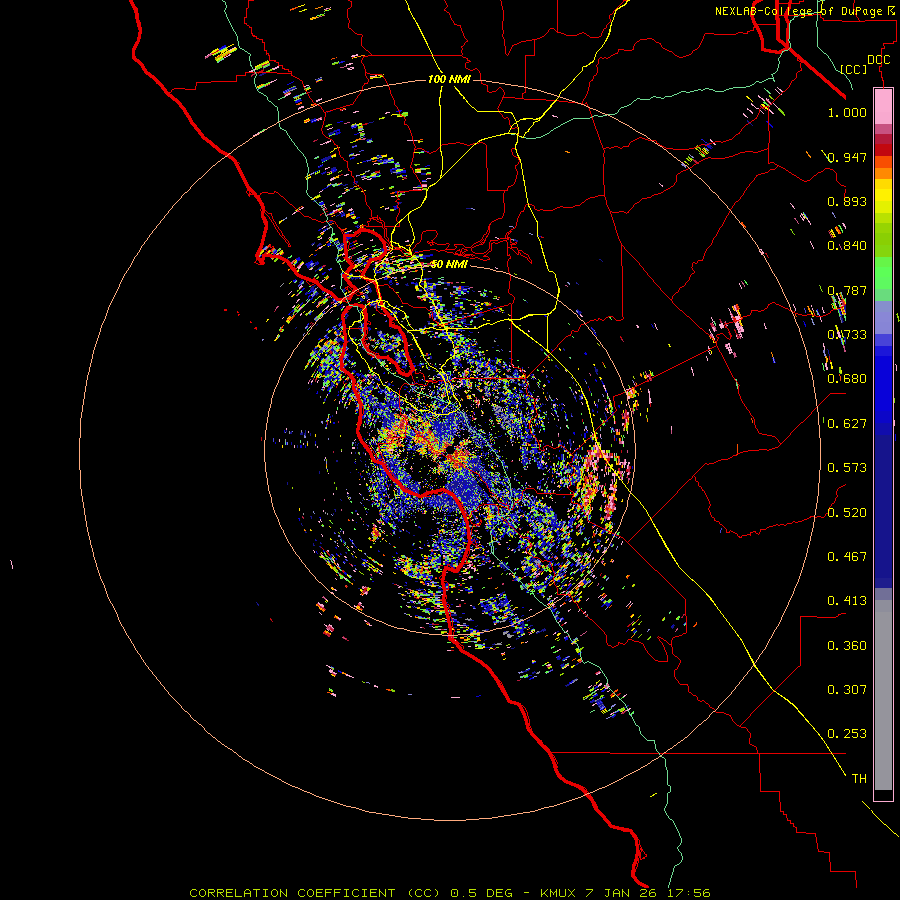
Task: Select the 0.893 scale value
Action: pyautogui.click(x=847, y=201)
